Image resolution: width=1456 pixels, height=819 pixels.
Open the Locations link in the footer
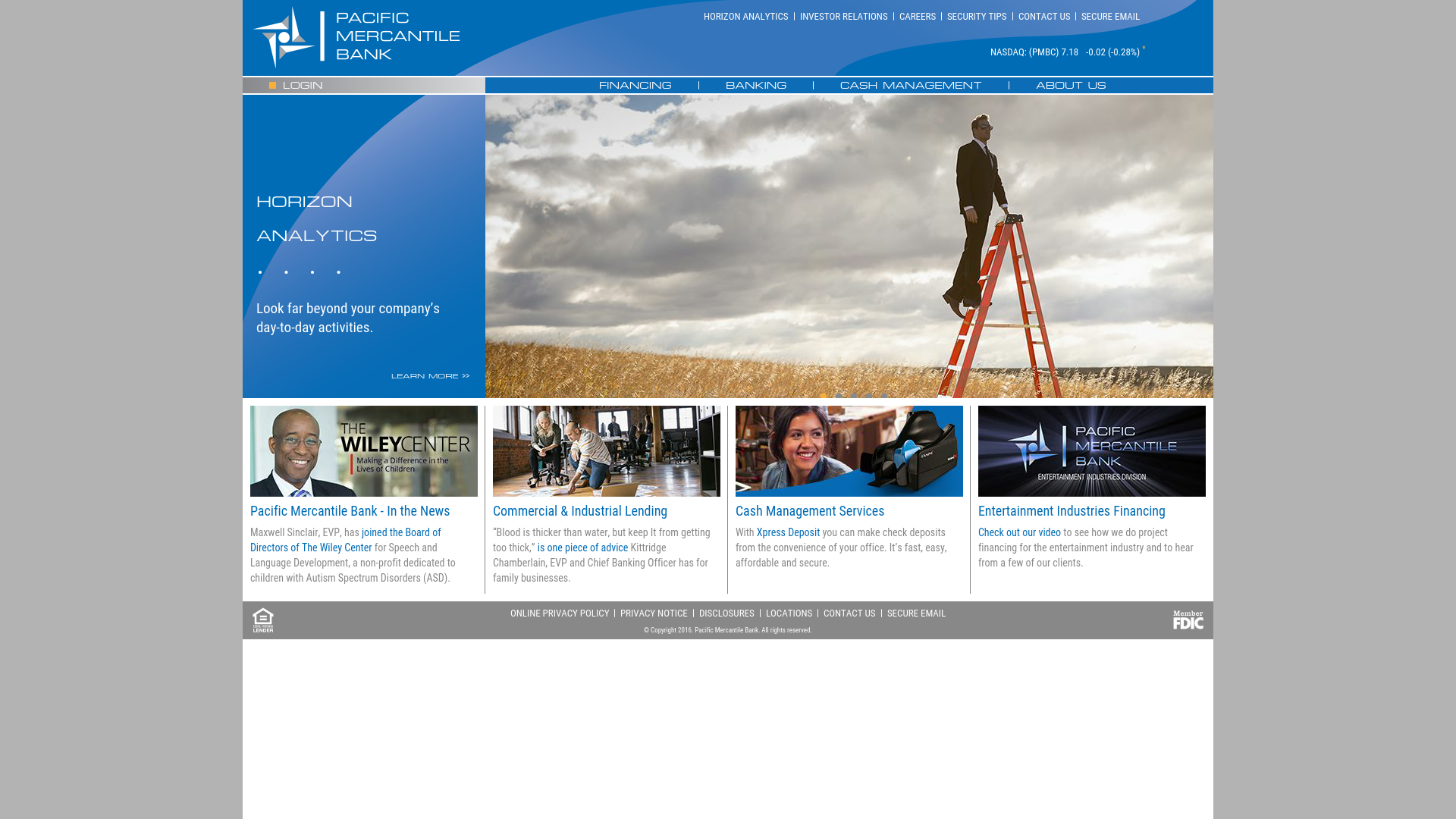(x=789, y=613)
